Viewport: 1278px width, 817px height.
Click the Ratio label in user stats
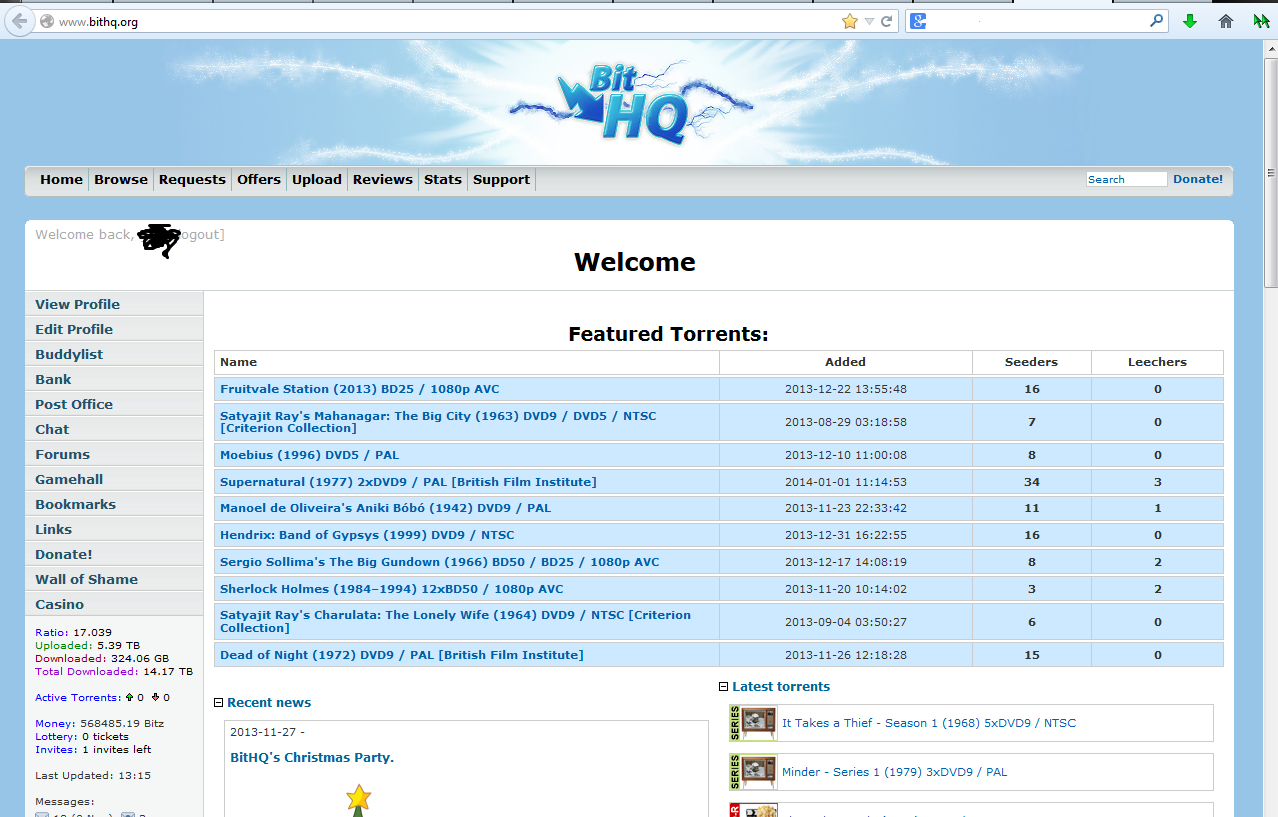pos(52,633)
